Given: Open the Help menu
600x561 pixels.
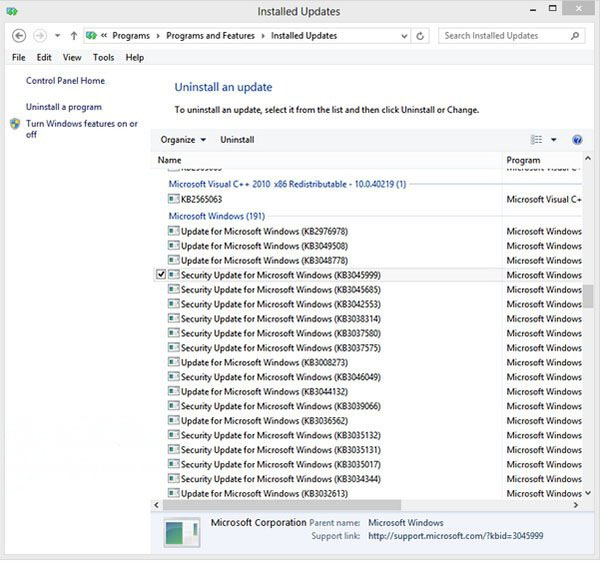Looking at the screenshot, I should click(135, 57).
